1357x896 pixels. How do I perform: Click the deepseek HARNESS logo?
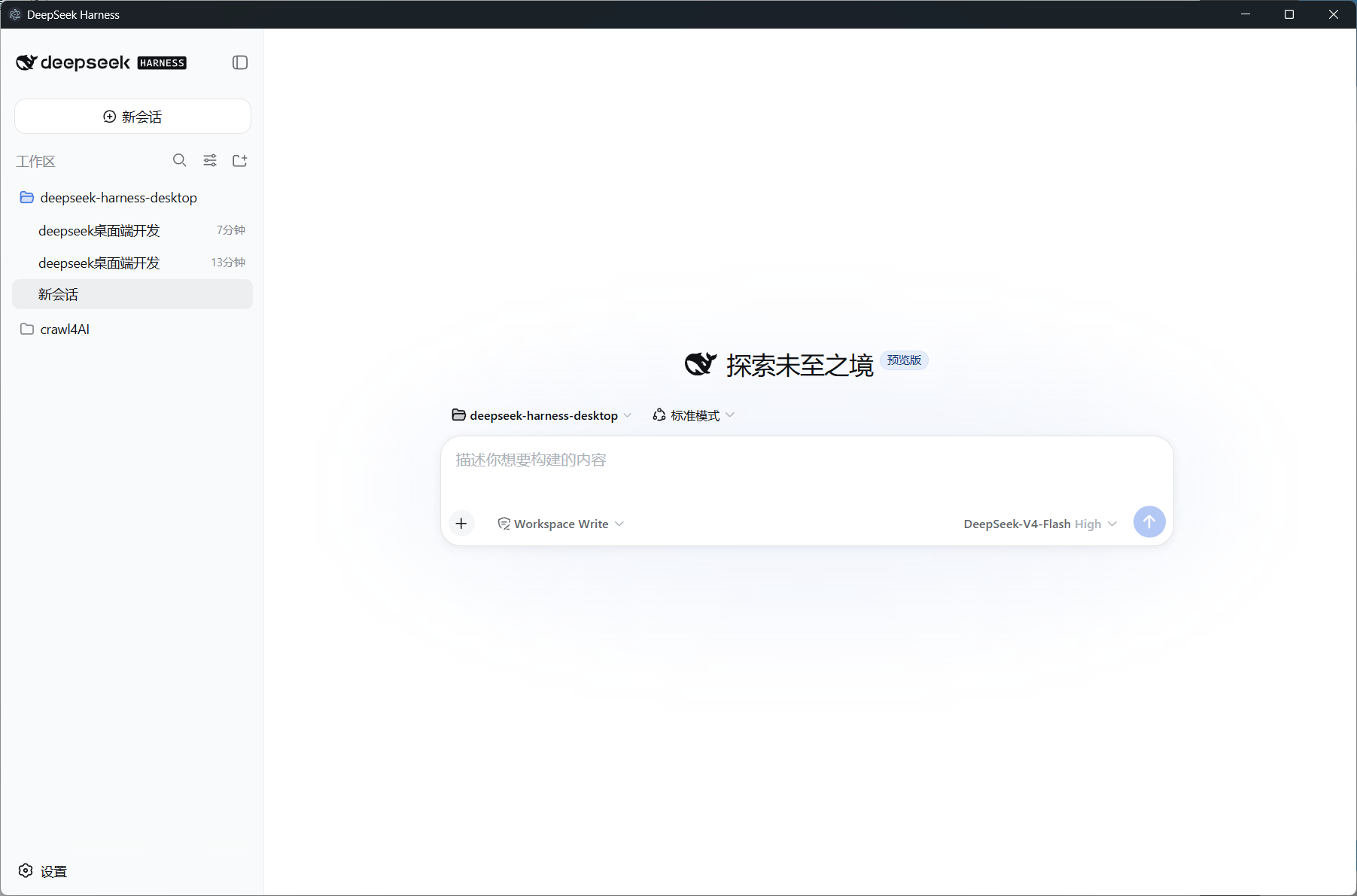click(x=101, y=62)
